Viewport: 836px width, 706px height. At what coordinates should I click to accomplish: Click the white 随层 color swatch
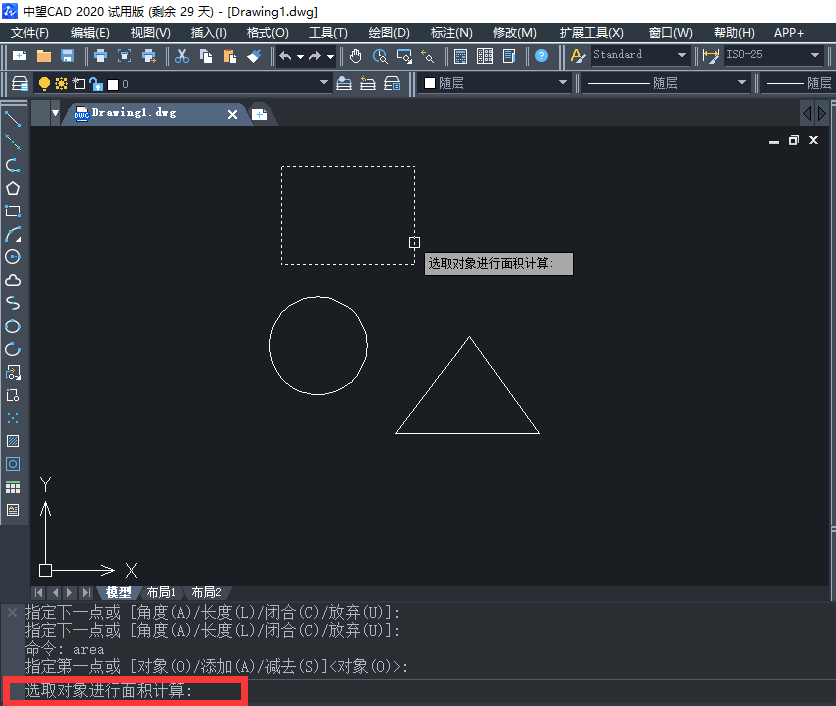[430, 84]
